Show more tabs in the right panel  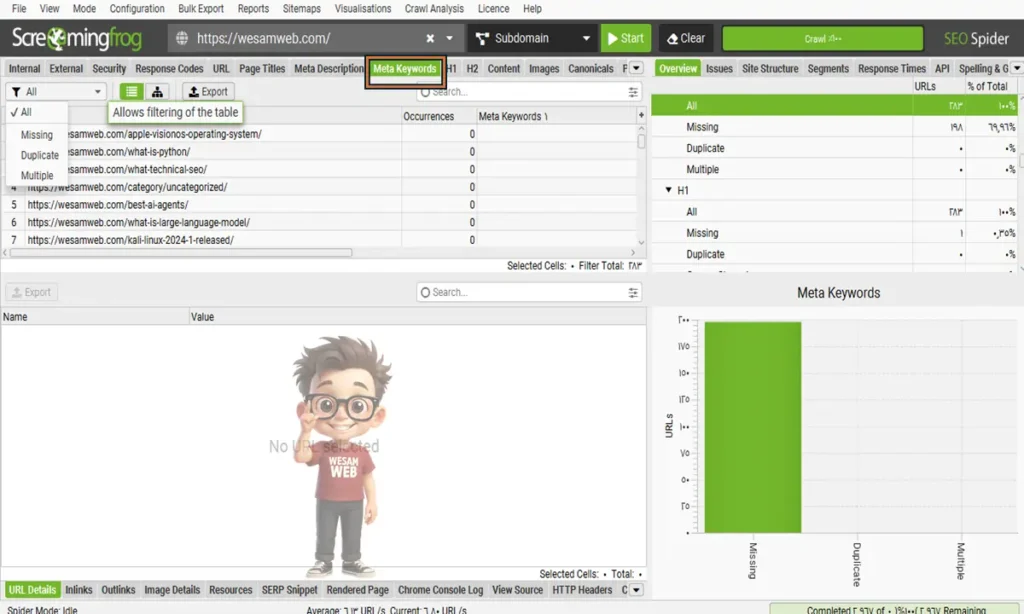pyautogui.click(x=1016, y=68)
